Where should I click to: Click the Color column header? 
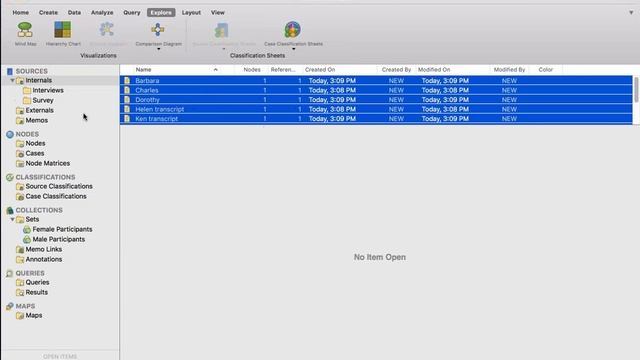point(546,70)
